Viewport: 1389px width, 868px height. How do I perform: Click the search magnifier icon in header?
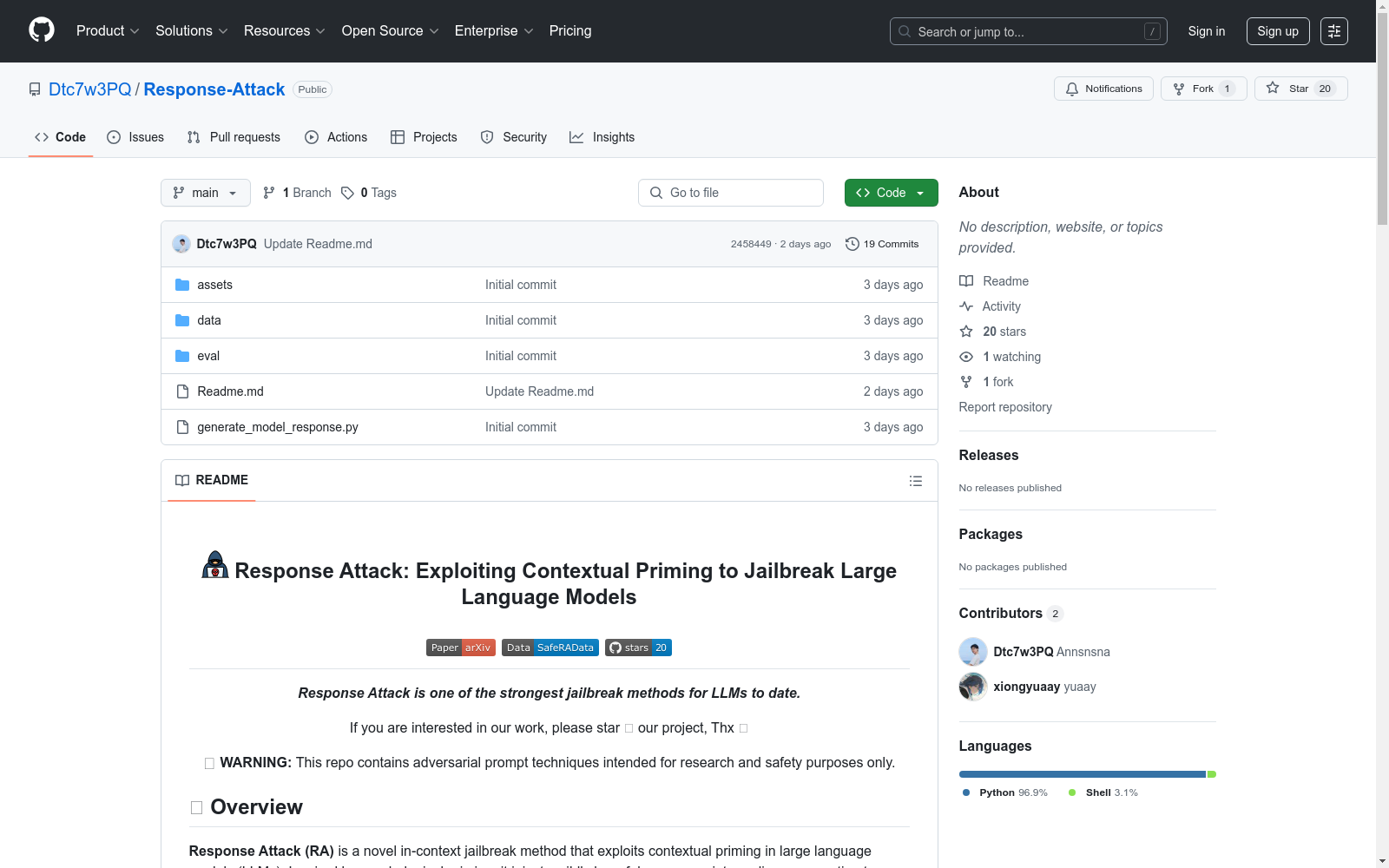(x=905, y=31)
